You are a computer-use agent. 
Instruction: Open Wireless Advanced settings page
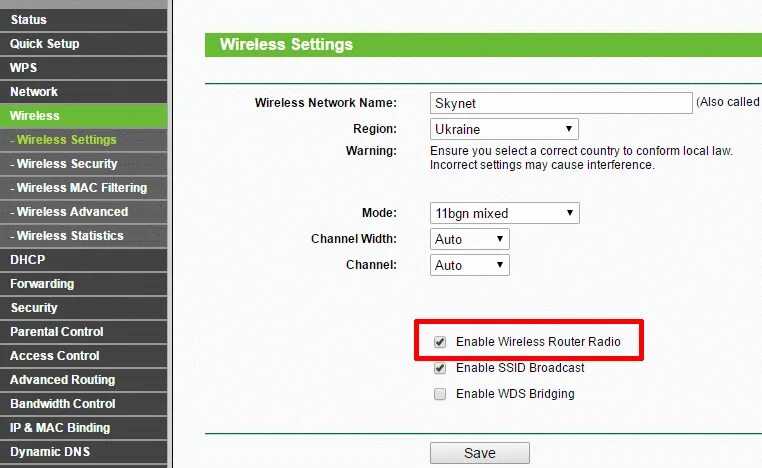pyautogui.click(x=84, y=212)
